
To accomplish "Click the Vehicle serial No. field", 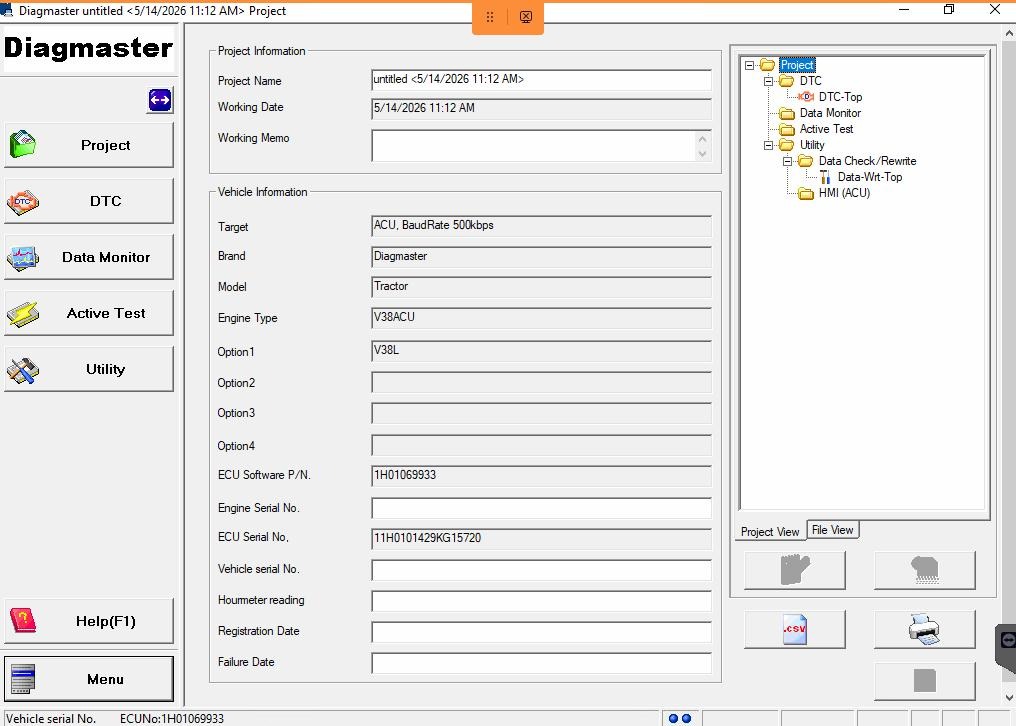I will click(541, 570).
